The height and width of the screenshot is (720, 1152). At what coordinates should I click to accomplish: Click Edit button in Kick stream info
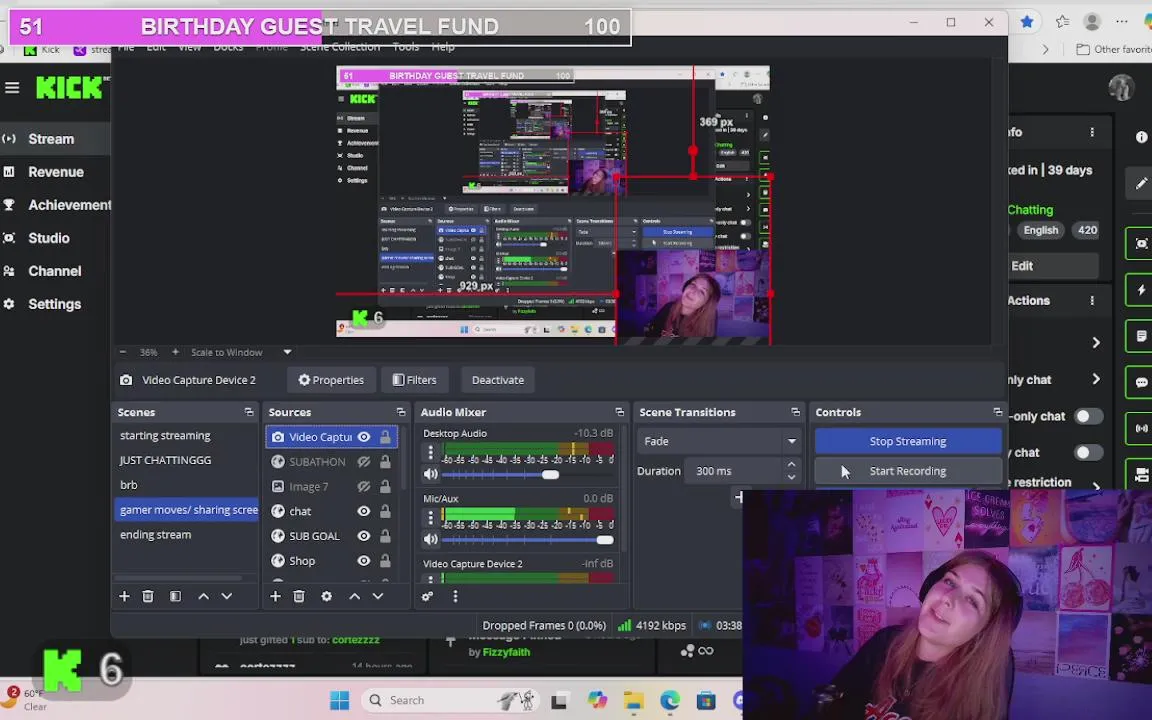pyautogui.click(x=1053, y=266)
